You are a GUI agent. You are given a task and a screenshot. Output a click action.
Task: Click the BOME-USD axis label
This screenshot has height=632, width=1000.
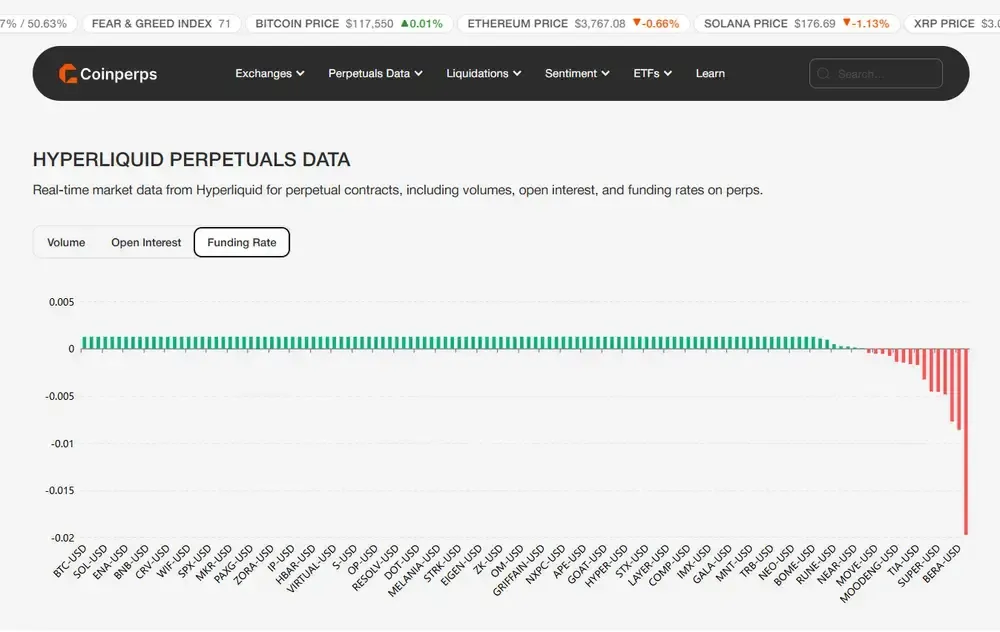795,565
